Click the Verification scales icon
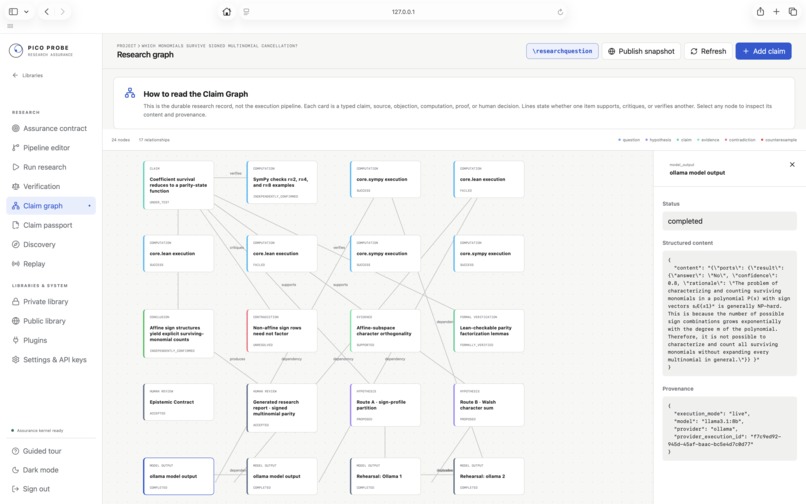806x504 pixels. pyautogui.click(x=15, y=186)
